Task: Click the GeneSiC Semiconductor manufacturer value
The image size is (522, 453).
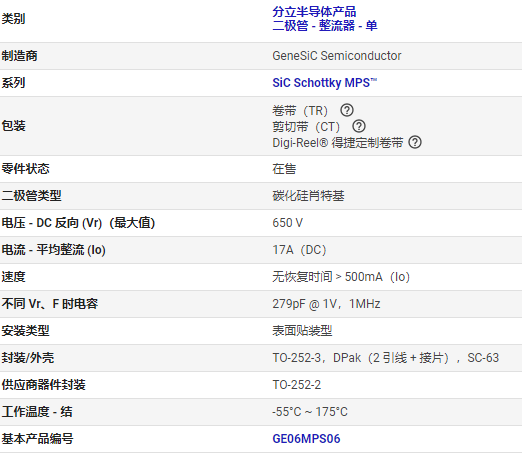Action: tap(337, 56)
